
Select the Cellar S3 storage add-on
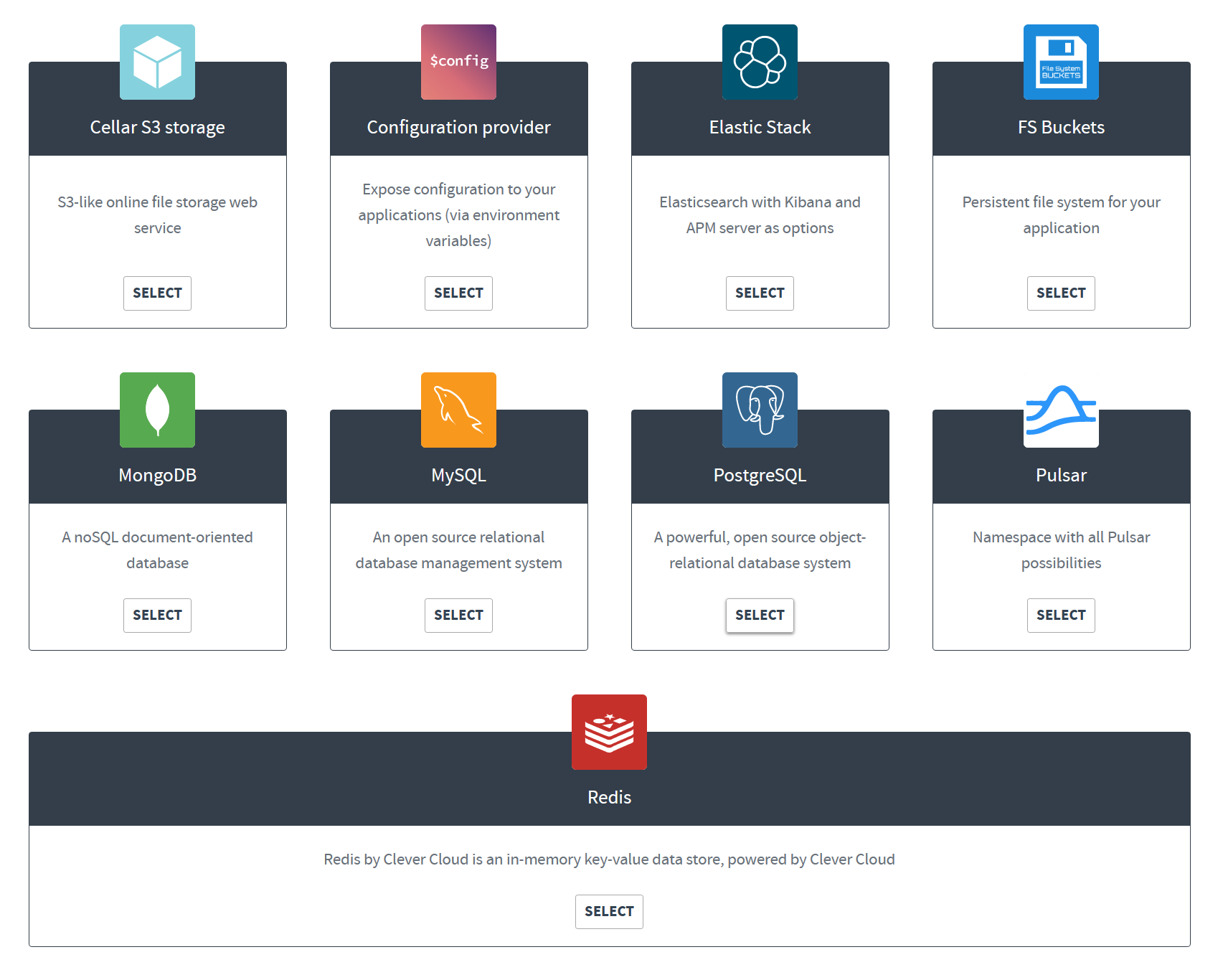tap(157, 293)
